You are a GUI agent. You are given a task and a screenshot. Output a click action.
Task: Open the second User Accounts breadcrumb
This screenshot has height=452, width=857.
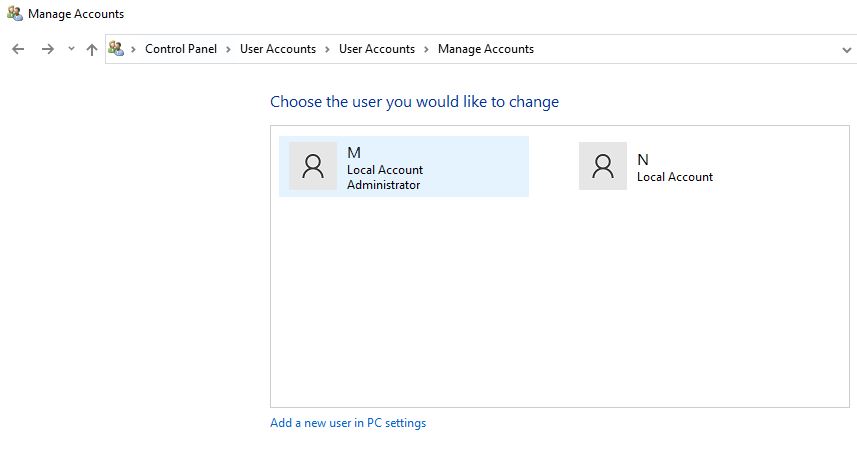click(x=377, y=49)
